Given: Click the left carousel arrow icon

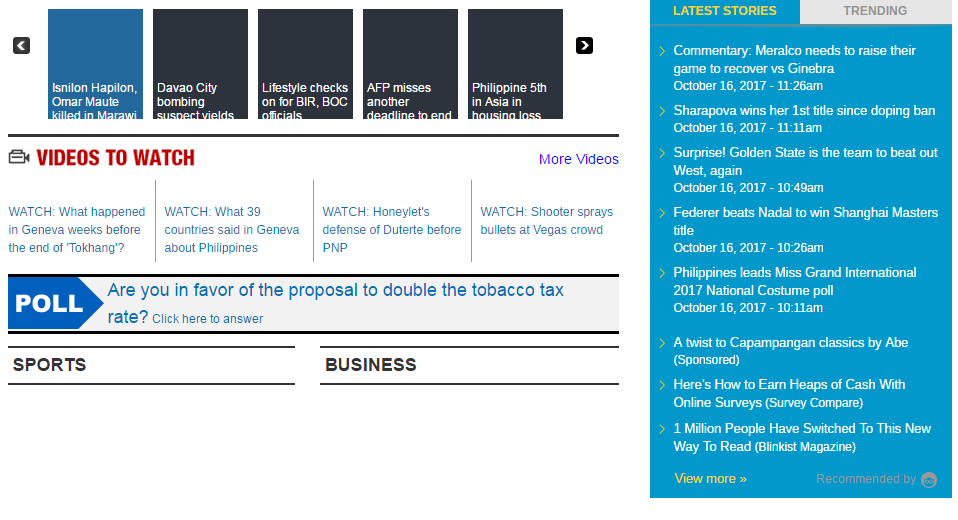Looking at the screenshot, I should 21,46.
